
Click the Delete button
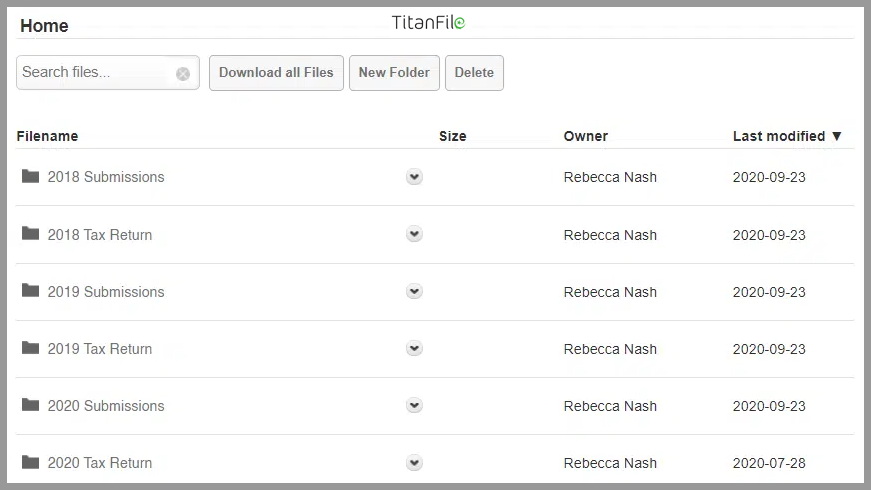click(474, 73)
